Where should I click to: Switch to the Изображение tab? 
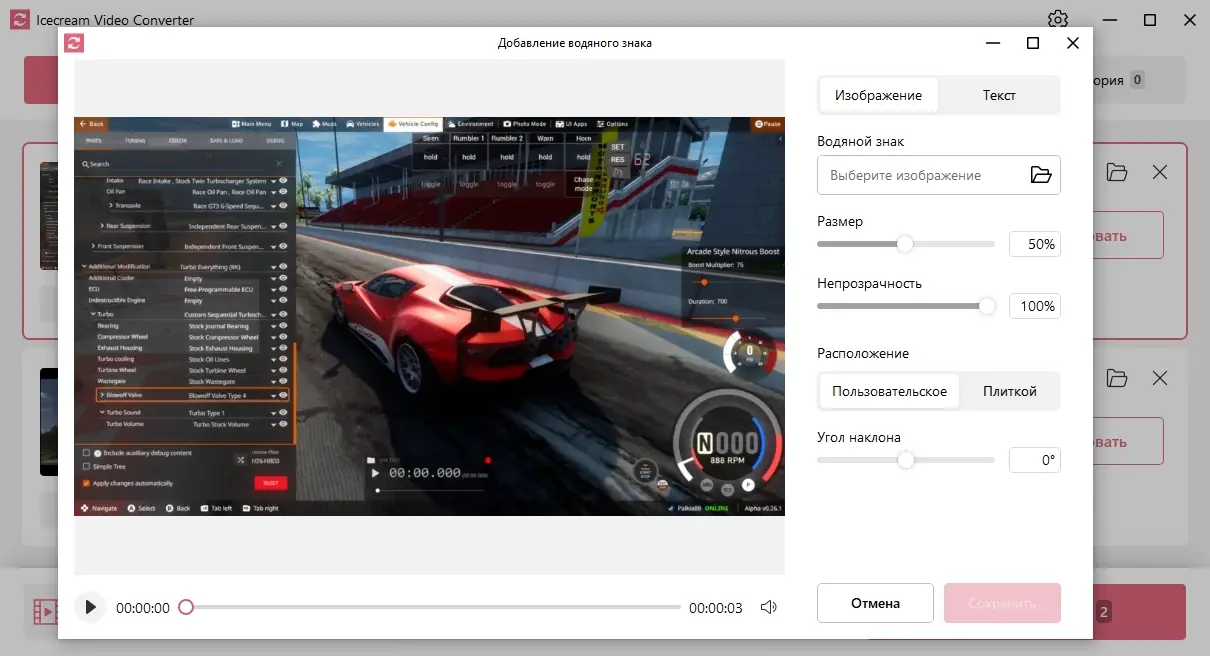pyautogui.click(x=878, y=95)
